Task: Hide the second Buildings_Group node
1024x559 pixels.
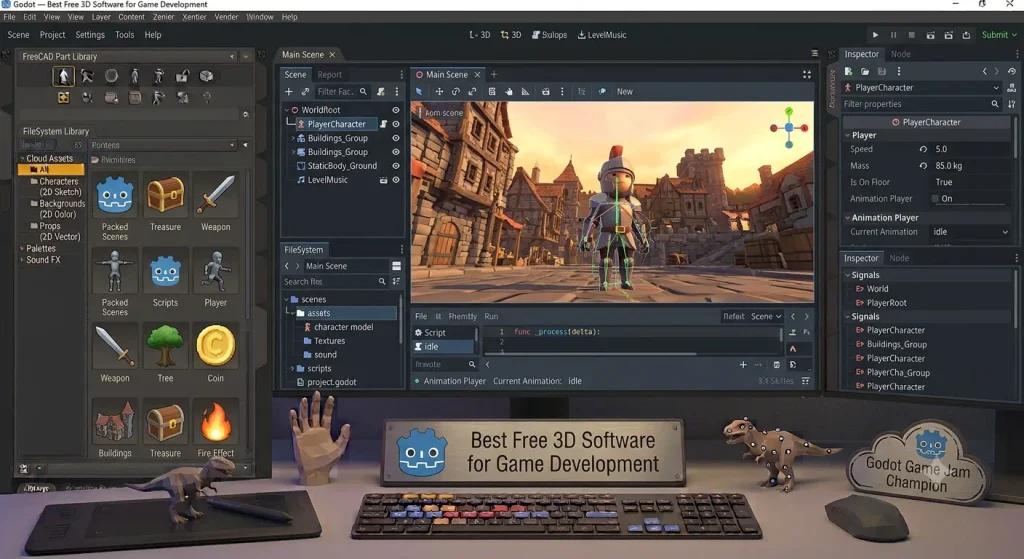Action: pyautogui.click(x=396, y=152)
